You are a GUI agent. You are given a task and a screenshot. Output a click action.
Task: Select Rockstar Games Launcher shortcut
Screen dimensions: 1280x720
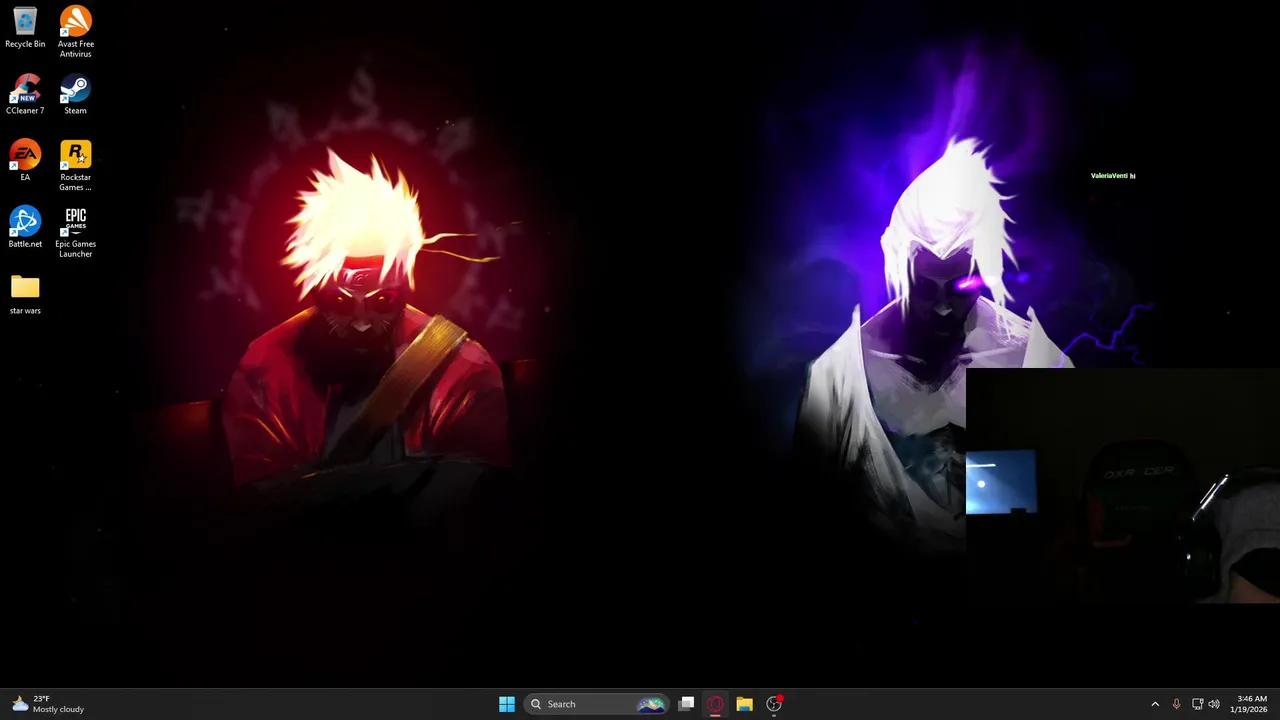(x=75, y=165)
